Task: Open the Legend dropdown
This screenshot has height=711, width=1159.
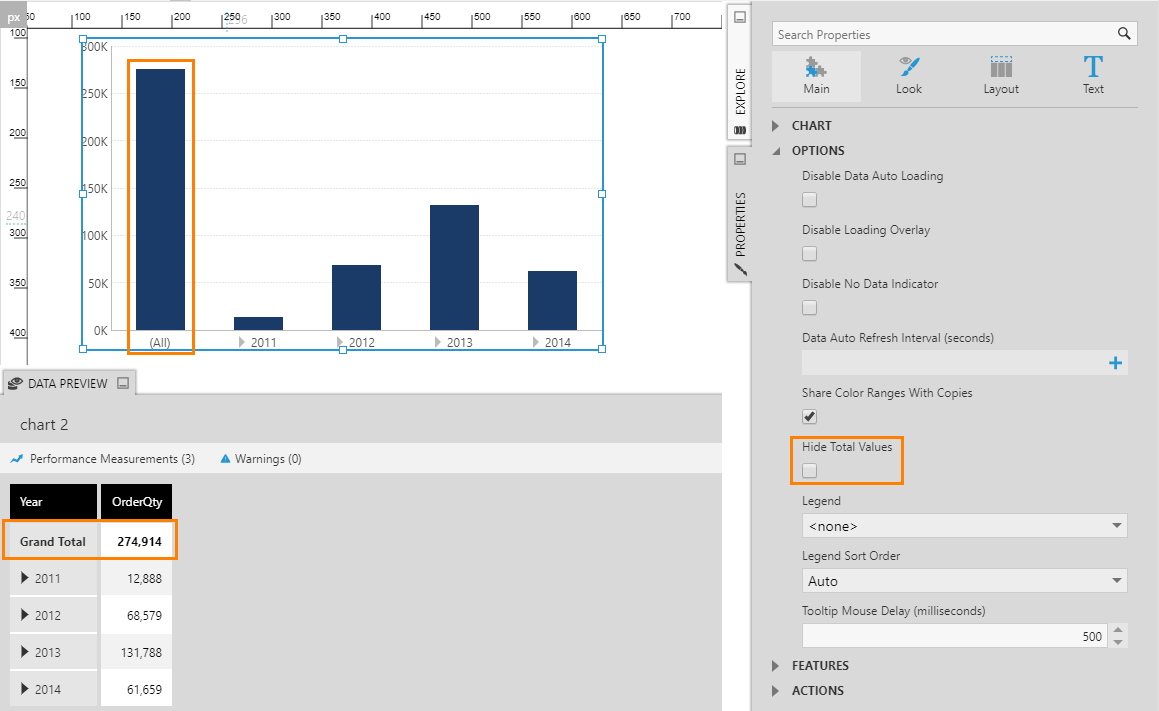Action: (x=964, y=526)
